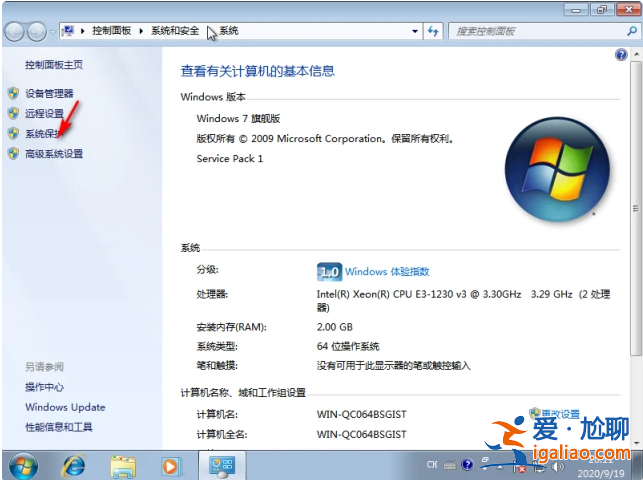Screen dimensions: 643x480
Task: Open recent pages dropdown beside navigation arrows
Action: [x=52, y=32]
